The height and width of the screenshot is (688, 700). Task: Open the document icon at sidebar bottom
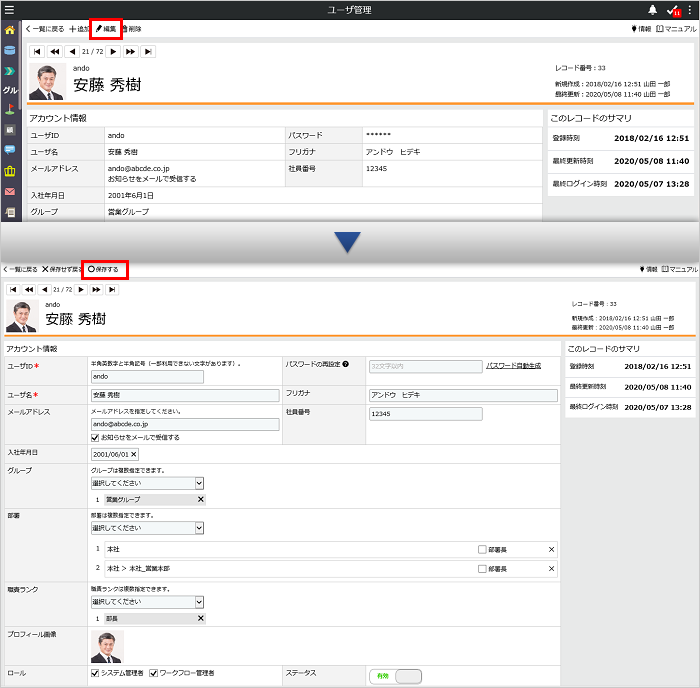point(10,212)
